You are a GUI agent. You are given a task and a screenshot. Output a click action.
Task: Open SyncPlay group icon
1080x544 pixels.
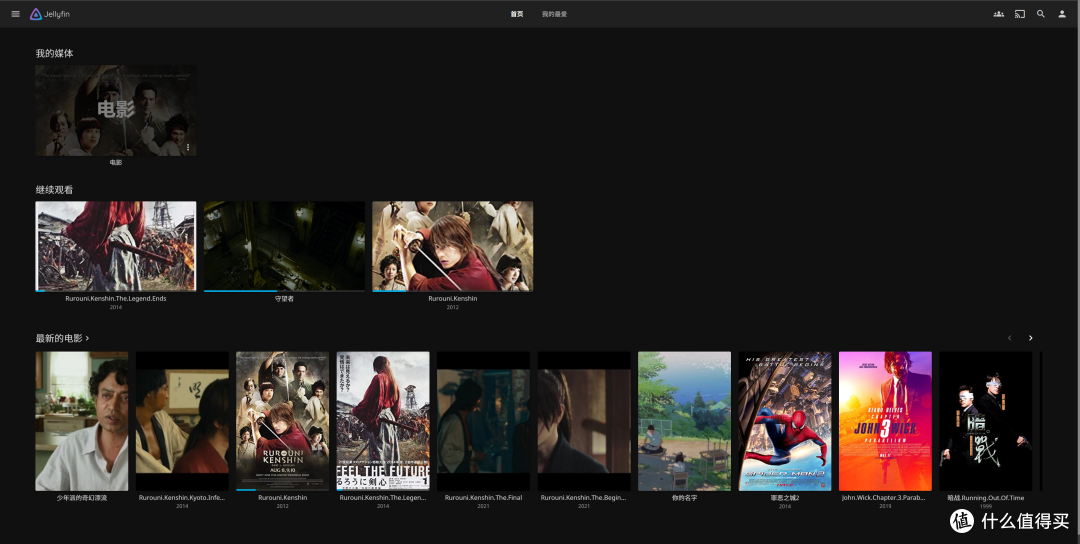998,14
